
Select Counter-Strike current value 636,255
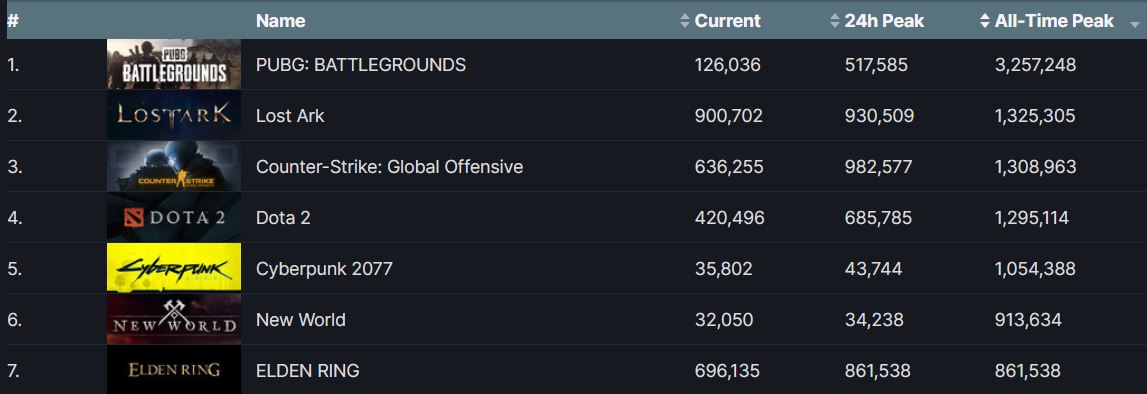coord(729,167)
